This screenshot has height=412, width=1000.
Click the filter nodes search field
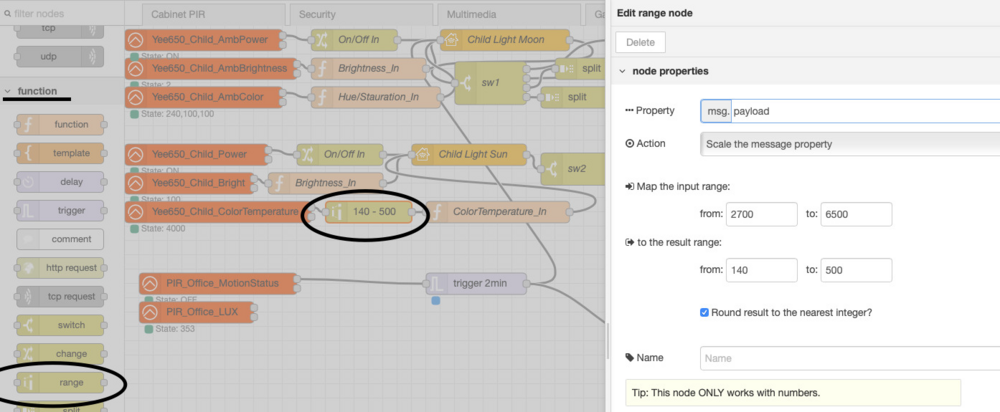[62, 13]
